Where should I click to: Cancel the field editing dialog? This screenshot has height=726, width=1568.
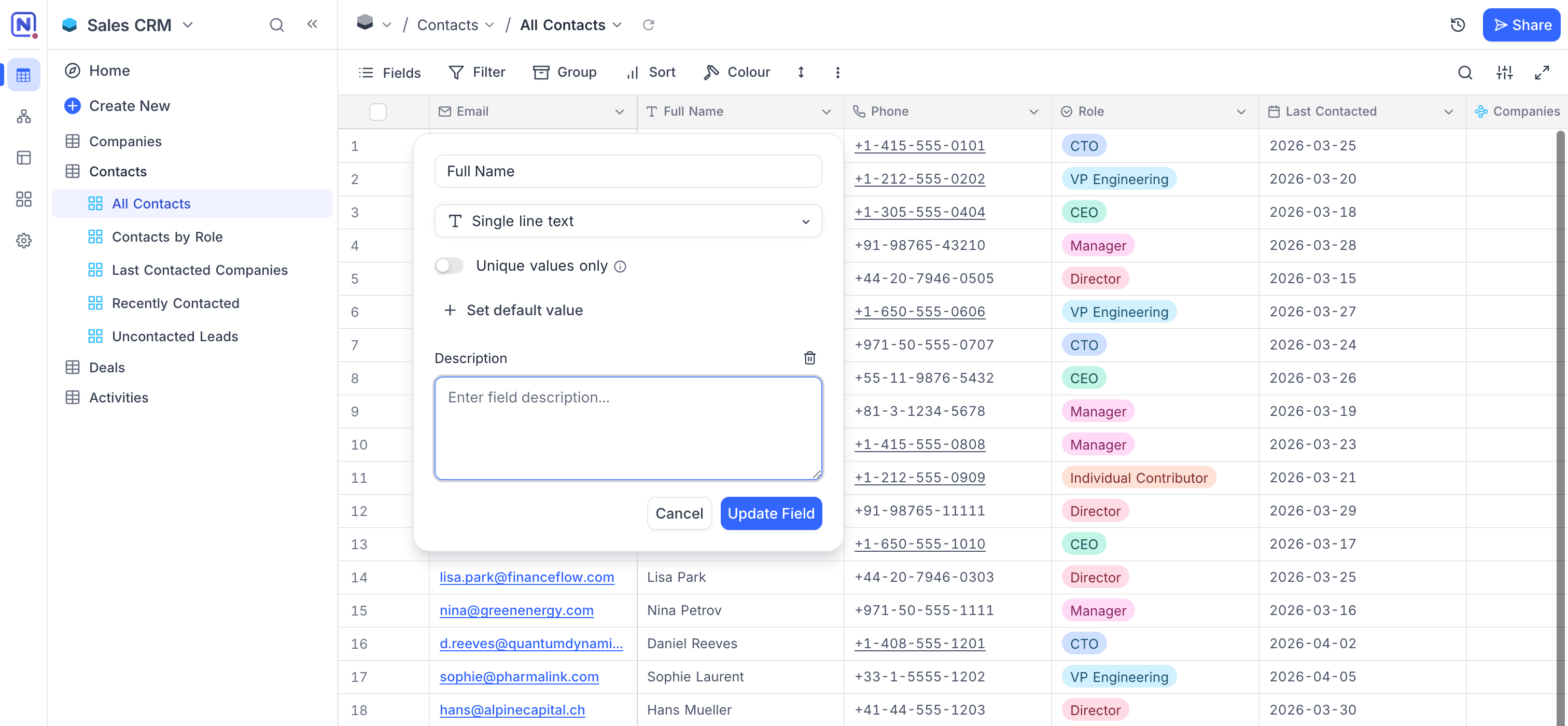(x=679, y=513)
